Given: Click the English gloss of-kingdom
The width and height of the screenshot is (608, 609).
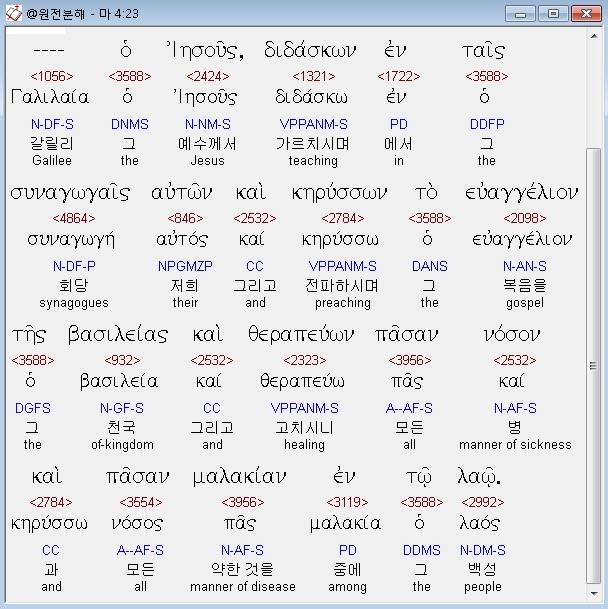Looking at the screenshot, I should (122, 445).
